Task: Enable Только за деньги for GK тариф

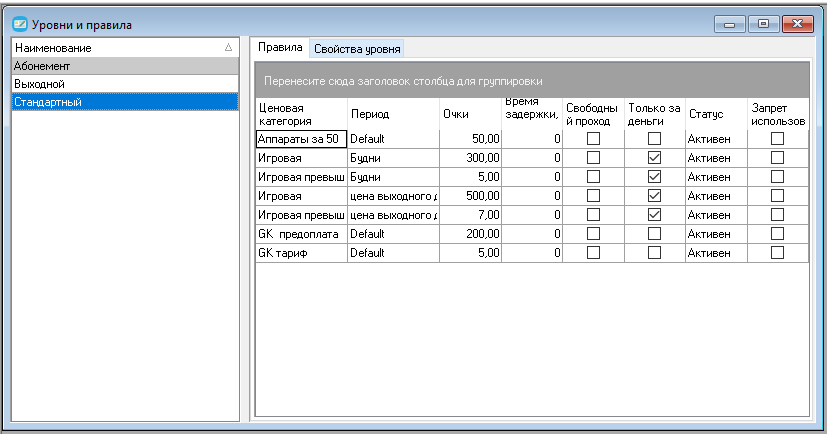Action: coord(655,253)
